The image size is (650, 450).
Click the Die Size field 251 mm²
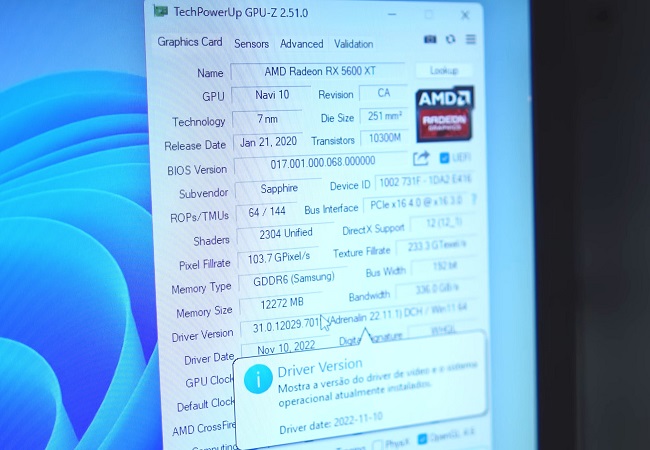385,116
